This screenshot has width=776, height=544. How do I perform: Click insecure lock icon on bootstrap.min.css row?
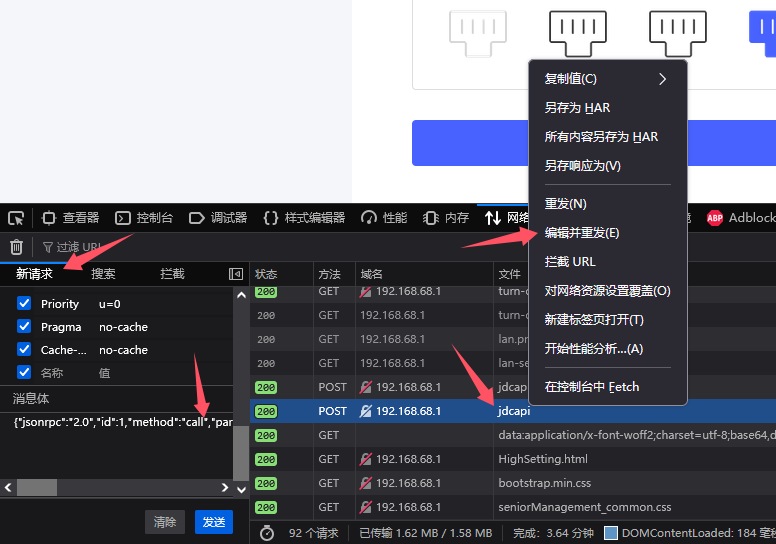pyautogui.click(x=366, y=483)
